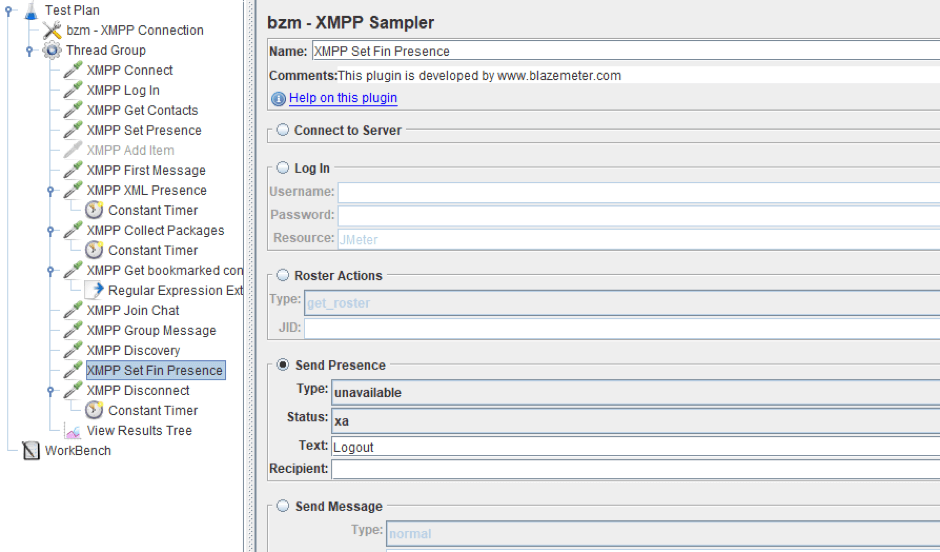The height and width of the screenshot is (552, 940).
Task: Select the Log In radio button
Action: [282, 168]
